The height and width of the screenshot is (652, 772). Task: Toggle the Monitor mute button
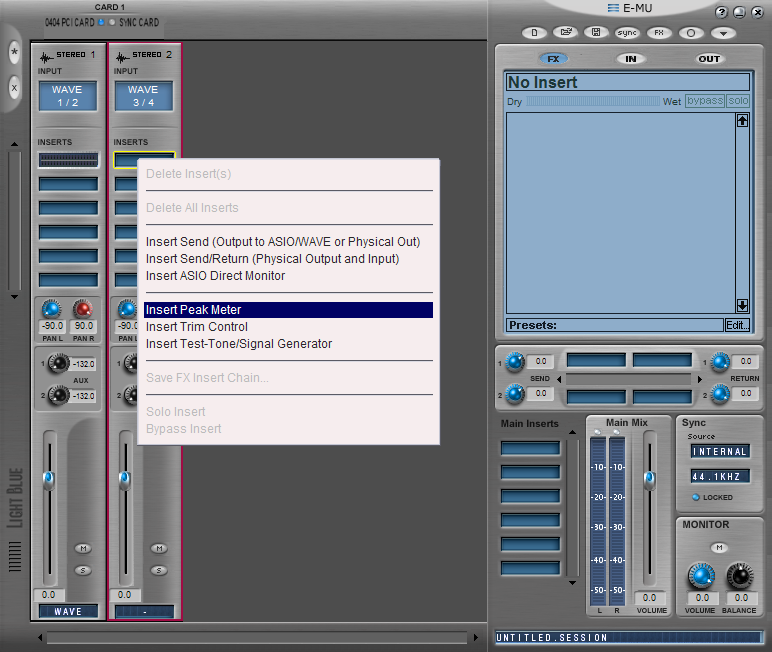(719, 548)
